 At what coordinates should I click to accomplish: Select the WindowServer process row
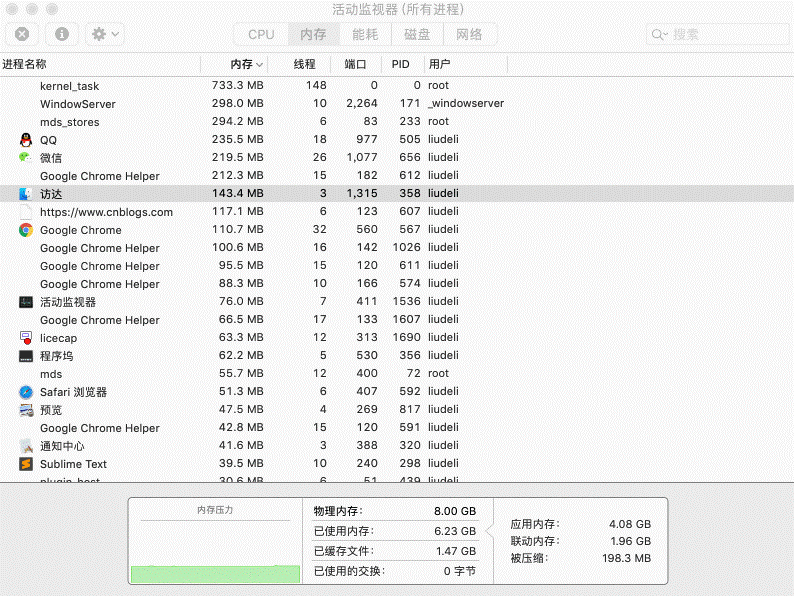pos(397,103)
